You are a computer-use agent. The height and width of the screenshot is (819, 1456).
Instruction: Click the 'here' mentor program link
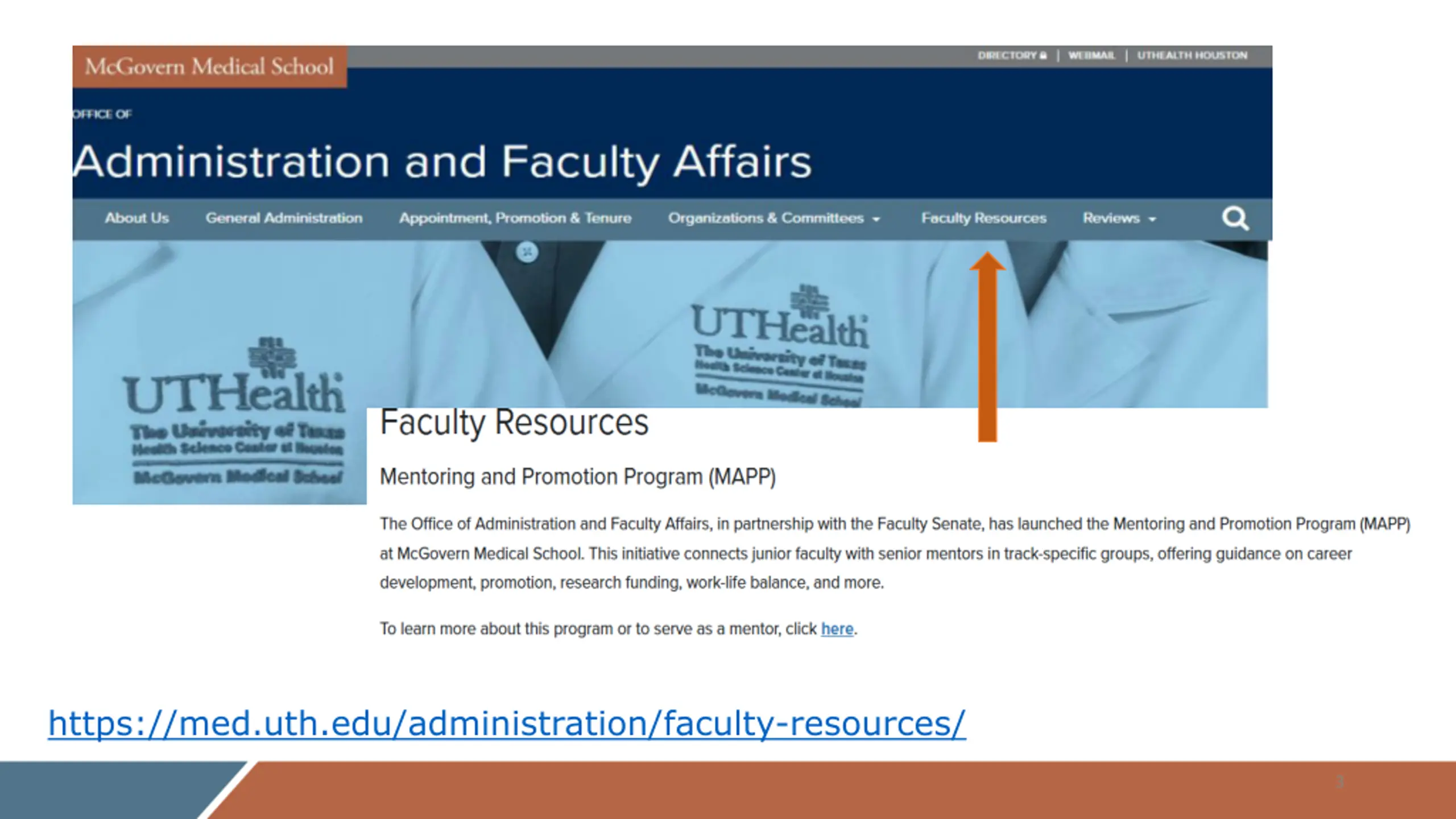pos(837,629)
